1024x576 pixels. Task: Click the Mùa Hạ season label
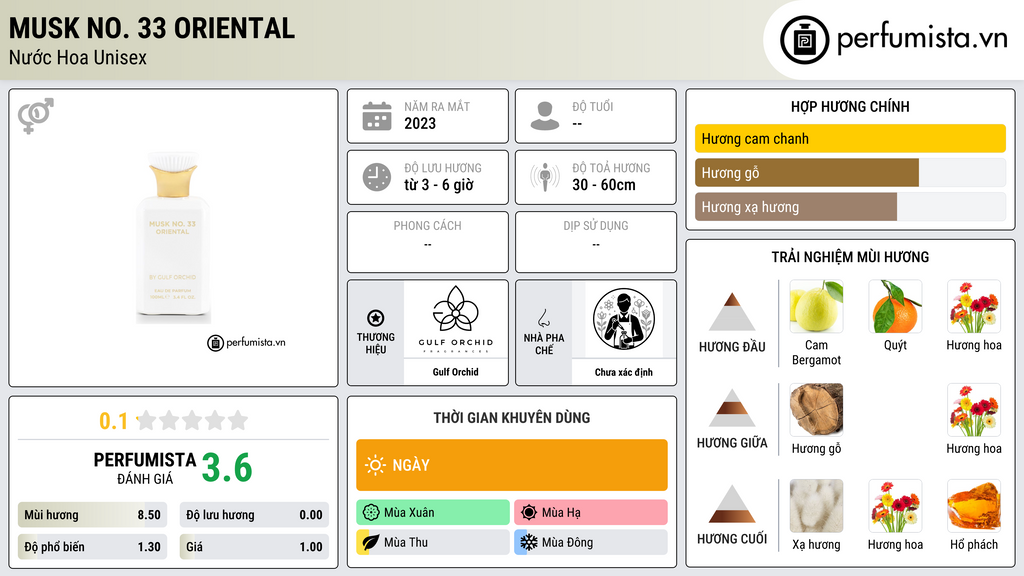pos(561,513)
